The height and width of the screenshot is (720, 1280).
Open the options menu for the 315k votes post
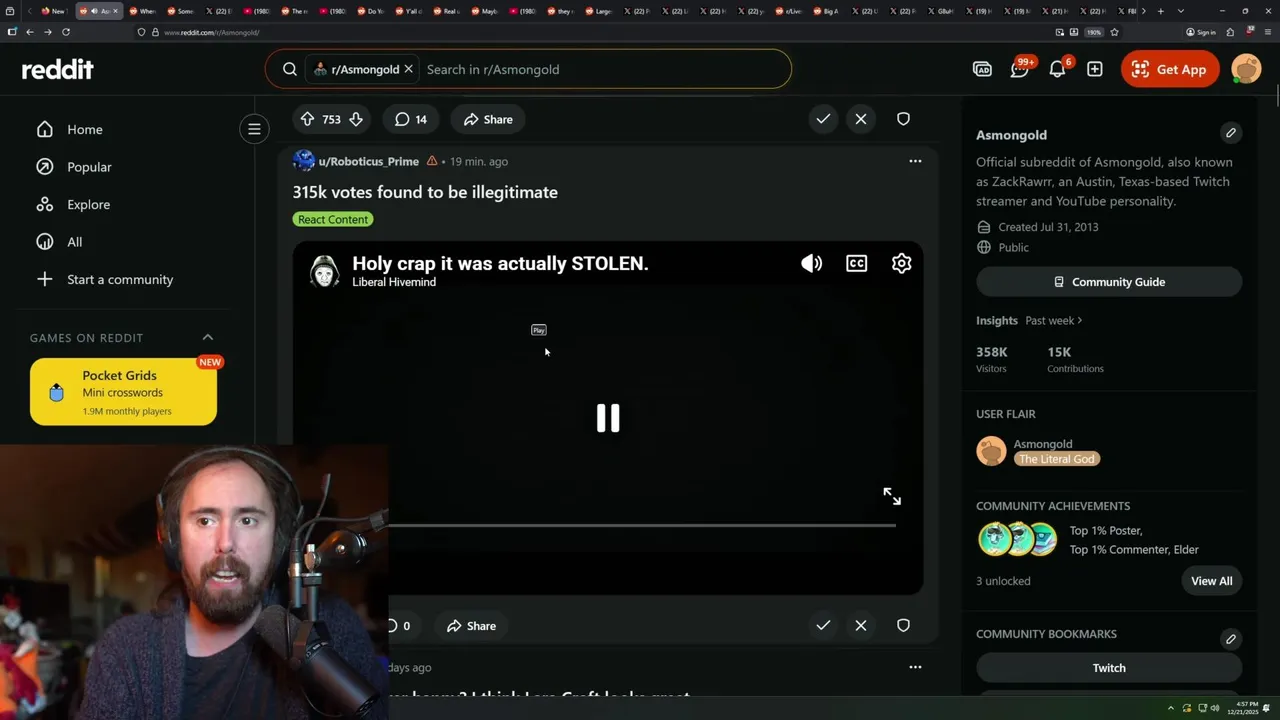[x=915, y=161]
